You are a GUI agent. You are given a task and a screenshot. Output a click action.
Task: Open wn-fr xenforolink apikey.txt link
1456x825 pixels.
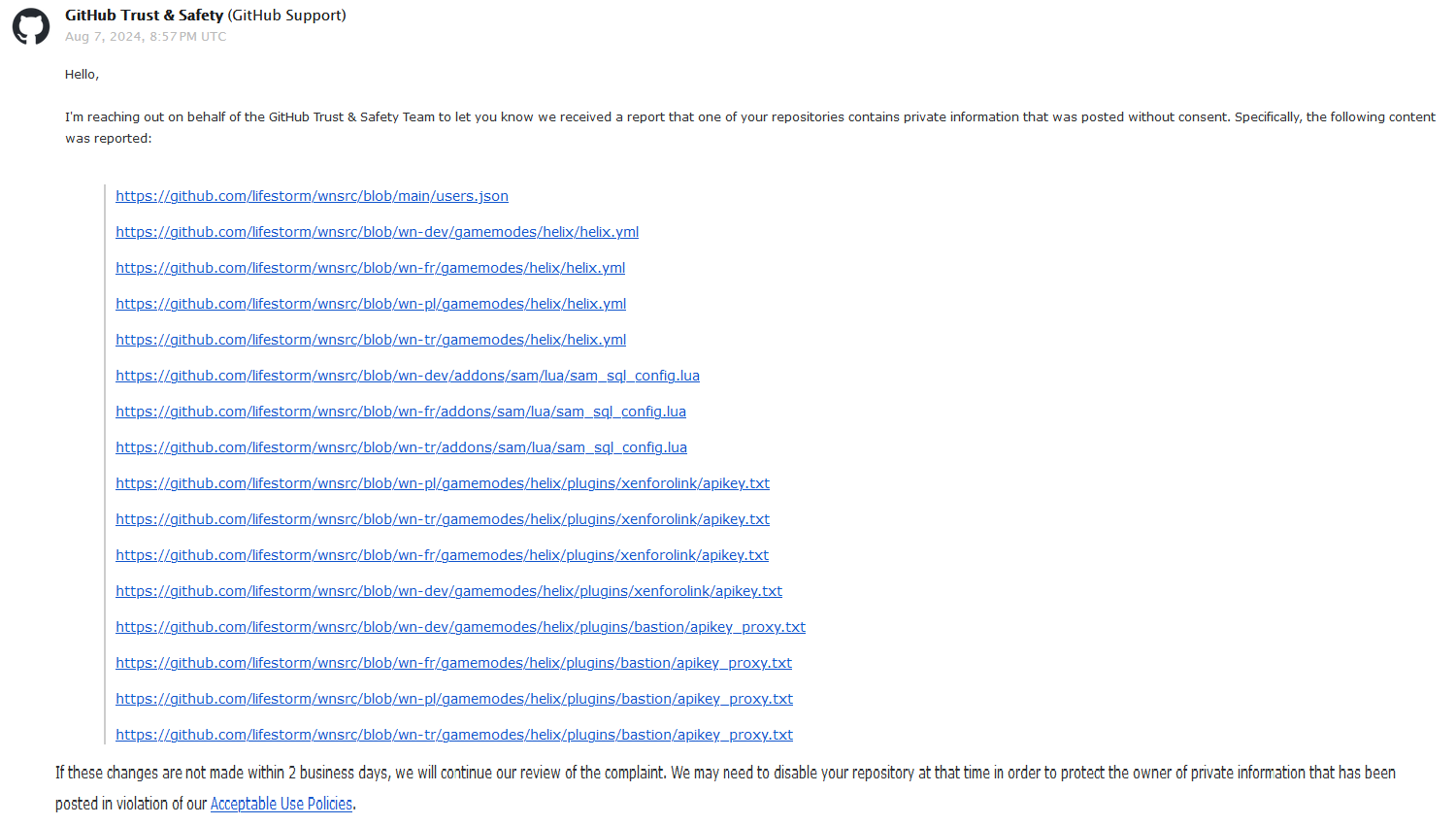(x=442, y=555)
